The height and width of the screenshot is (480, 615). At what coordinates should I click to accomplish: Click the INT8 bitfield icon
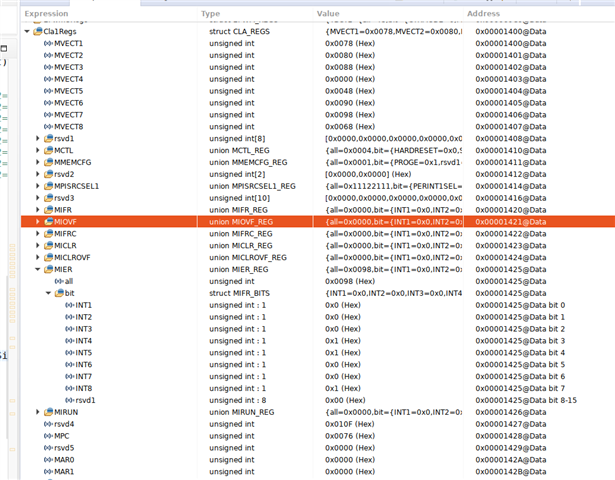[x=70, y=388]
